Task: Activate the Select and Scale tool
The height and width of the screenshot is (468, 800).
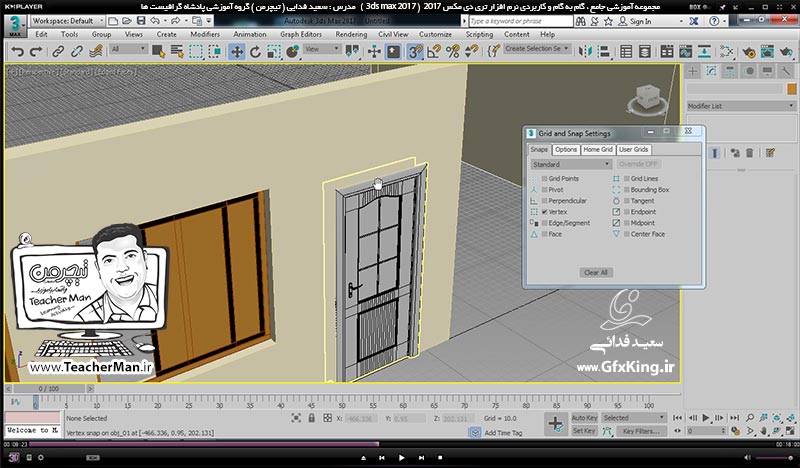Action: 274,52
